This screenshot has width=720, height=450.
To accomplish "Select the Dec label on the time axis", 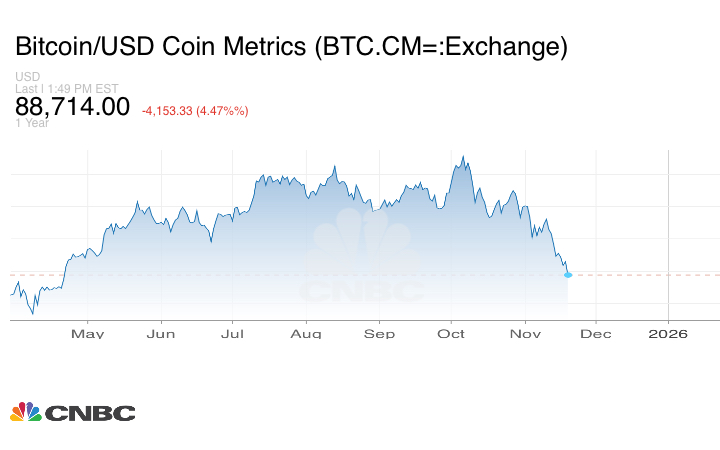I will (596, 334).
